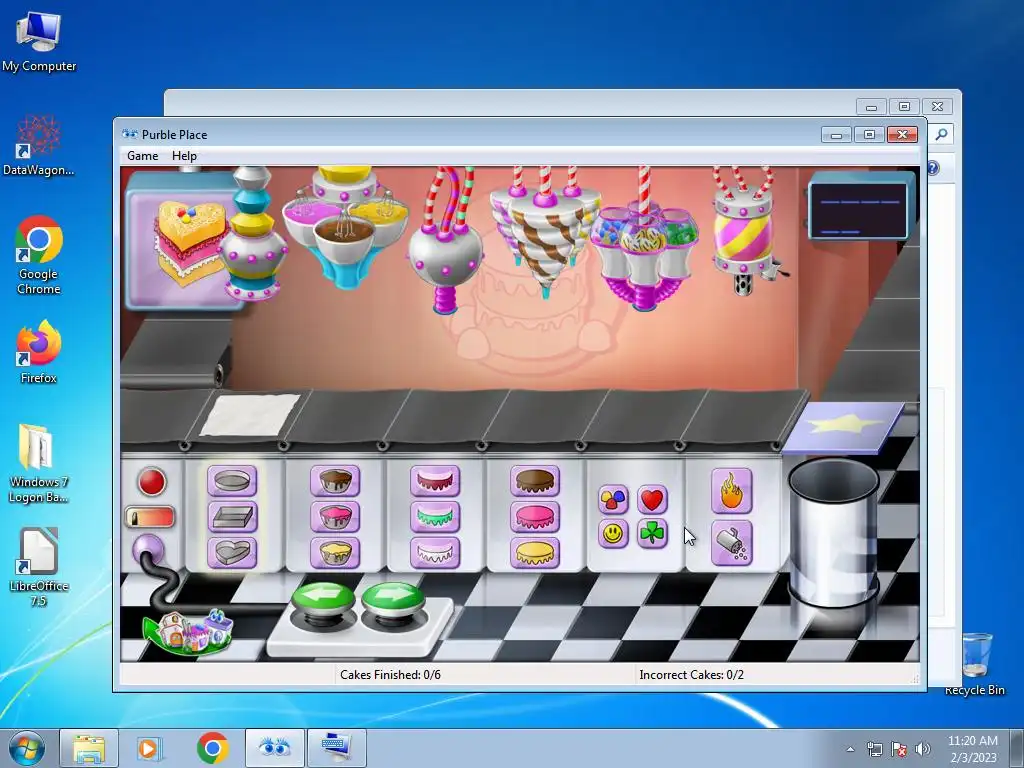Choose the vanilla yellow batter flavor
The image size is (1024, 768).
tap(334, 552)
